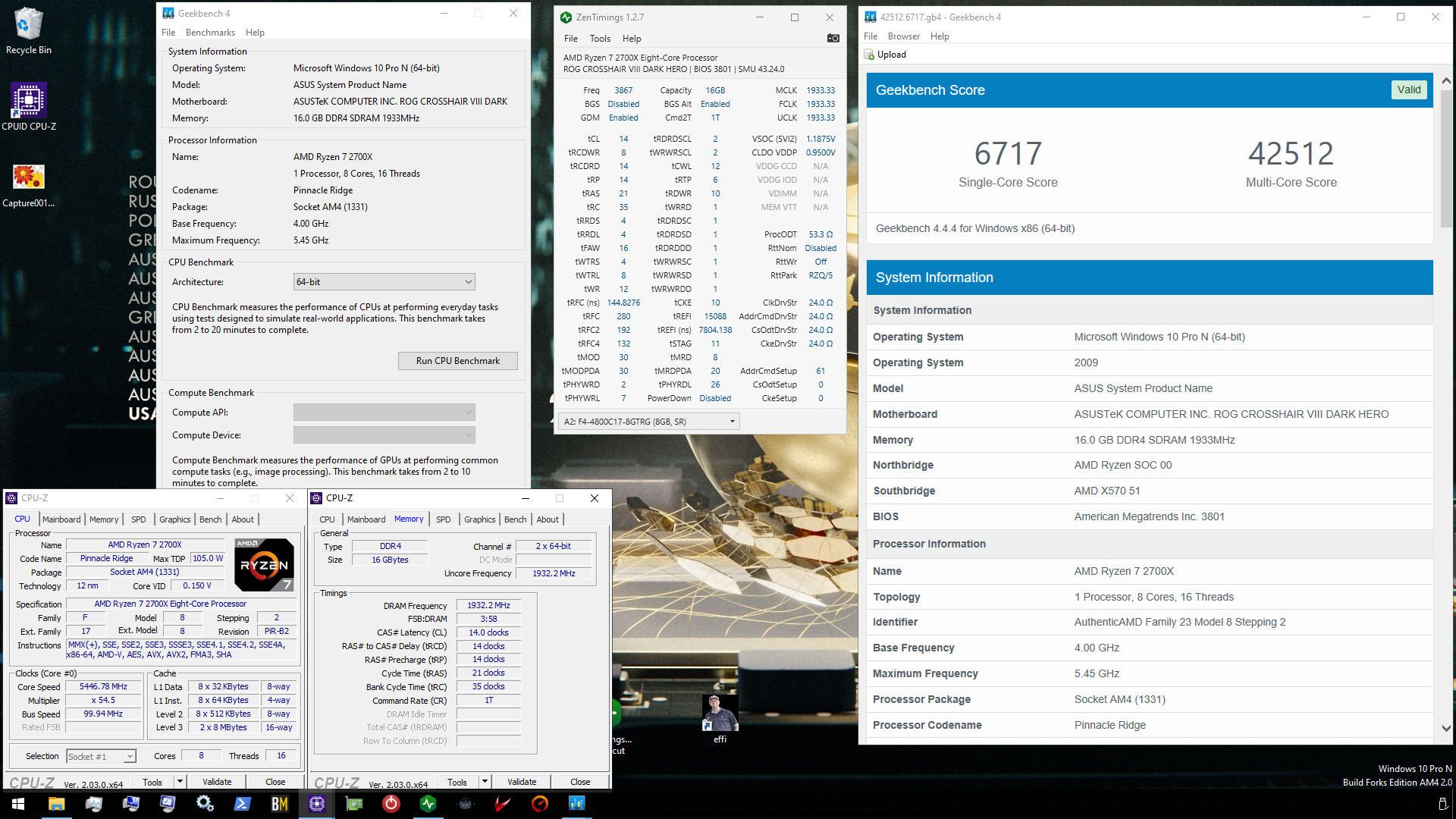
Task: Expand Tools arrow in CPU-Z Memory window
Action: [485, 782]
